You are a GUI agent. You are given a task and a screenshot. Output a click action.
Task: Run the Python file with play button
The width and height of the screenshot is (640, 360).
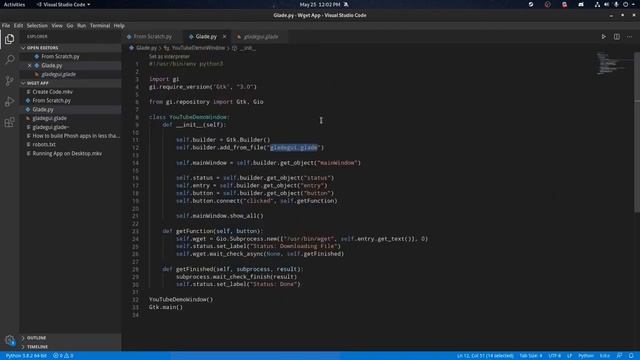[603, 37]
